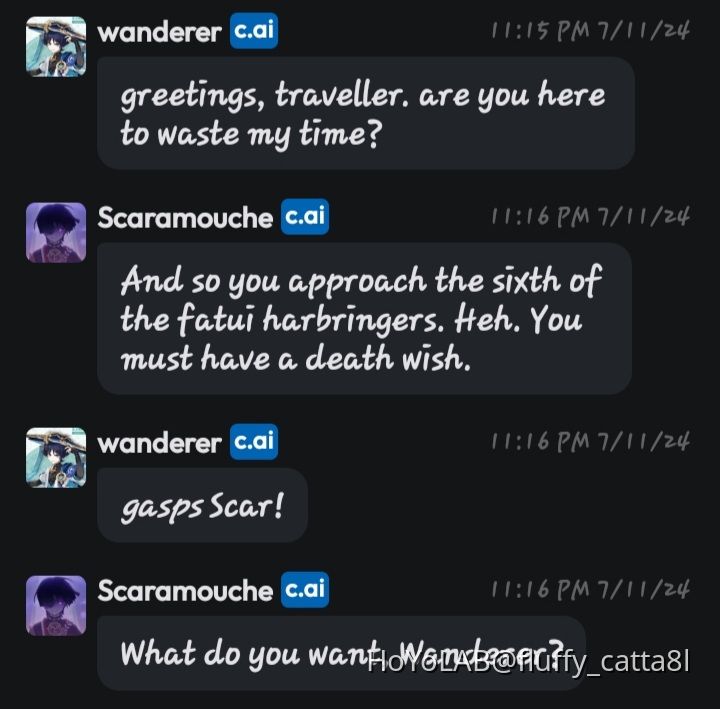Tap the "gasps Scar!" message bubble

[202, 506]
